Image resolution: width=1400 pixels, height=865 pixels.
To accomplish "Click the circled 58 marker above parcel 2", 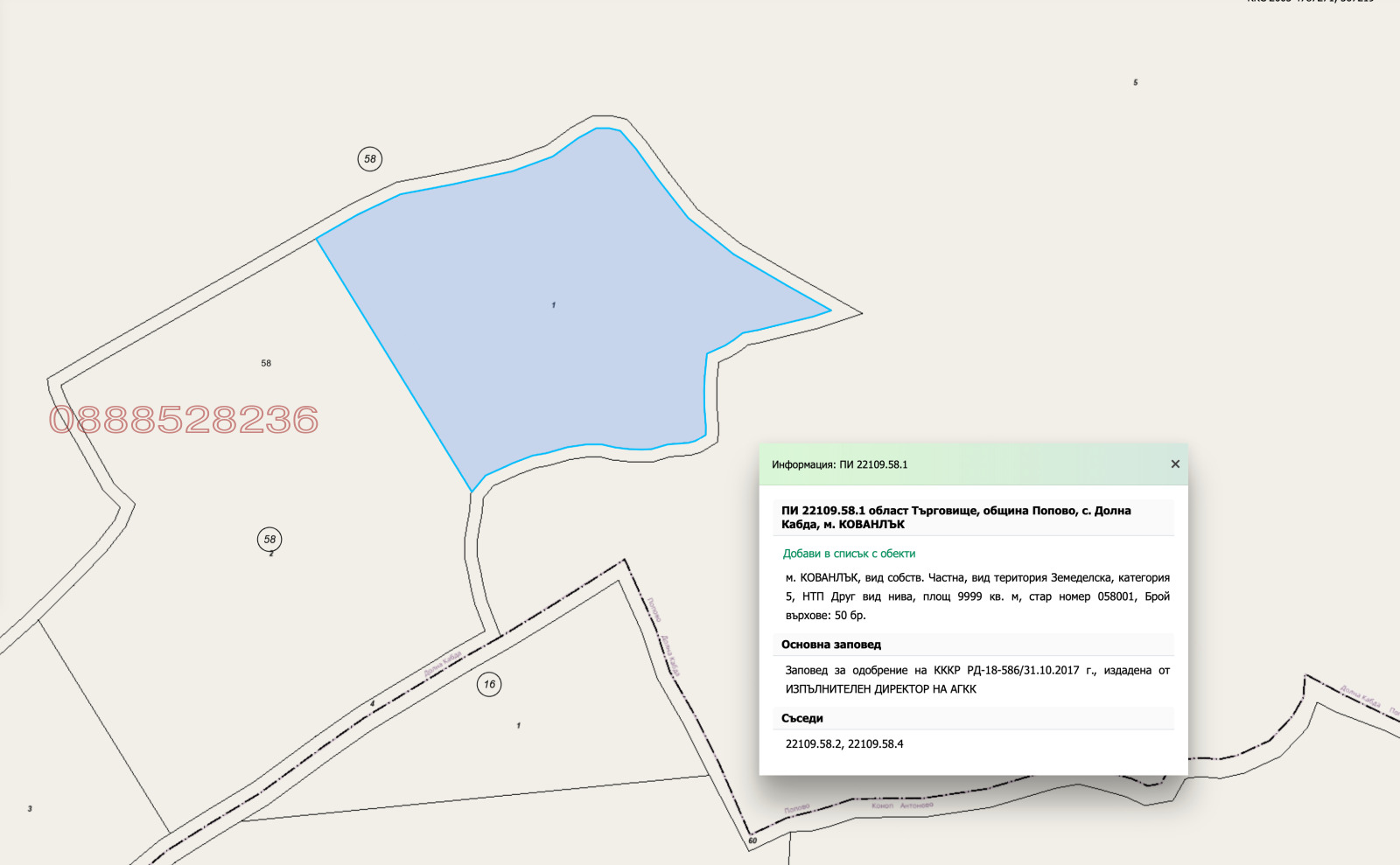I will [269, 540].
